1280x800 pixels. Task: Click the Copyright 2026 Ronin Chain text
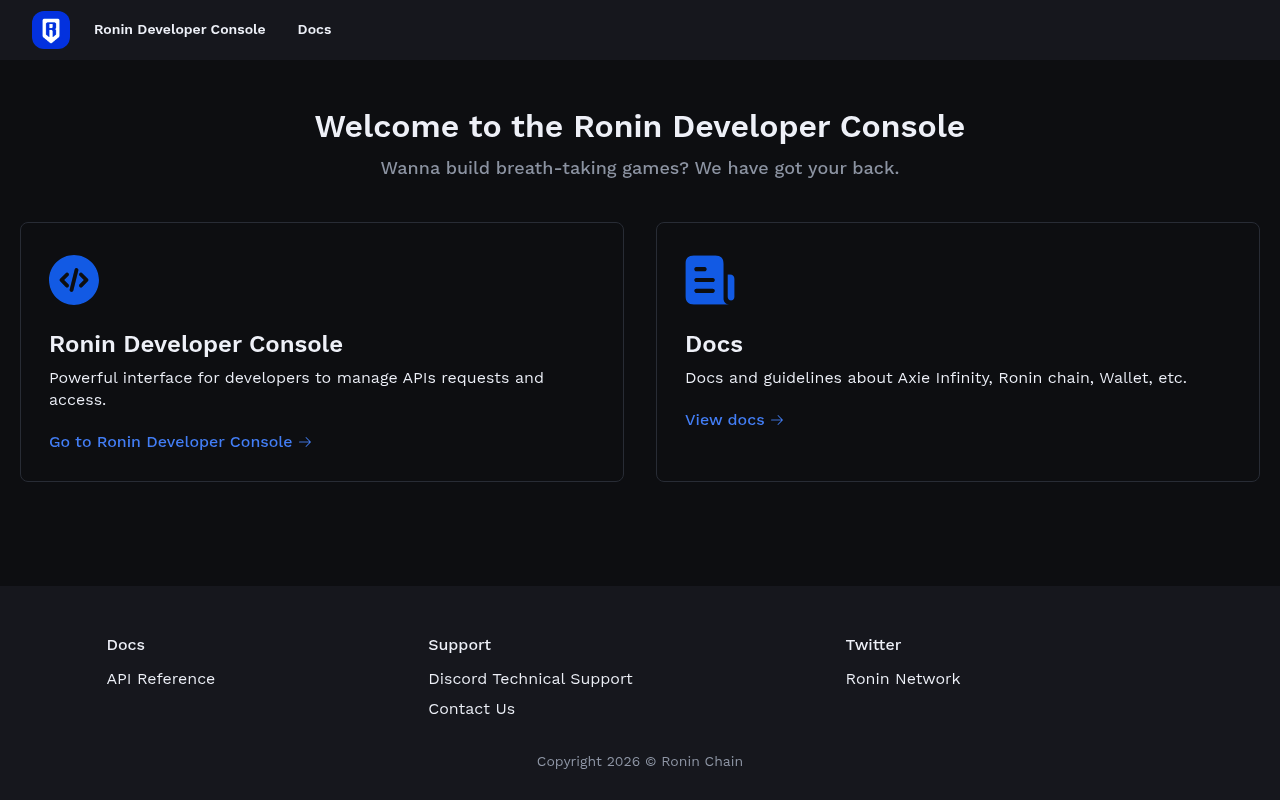pos(640,762)
